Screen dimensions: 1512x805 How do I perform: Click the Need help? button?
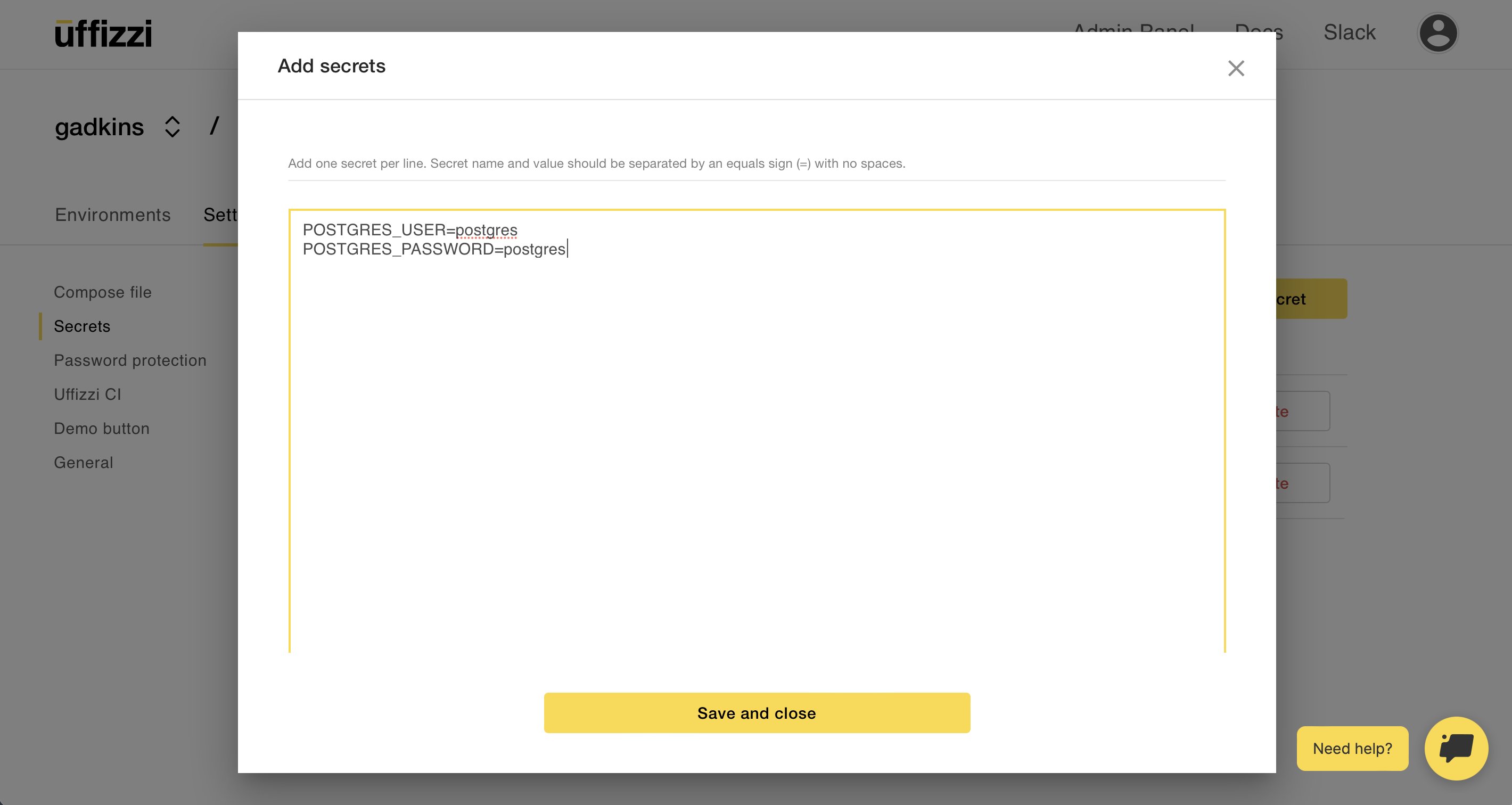pos(1352,748)
